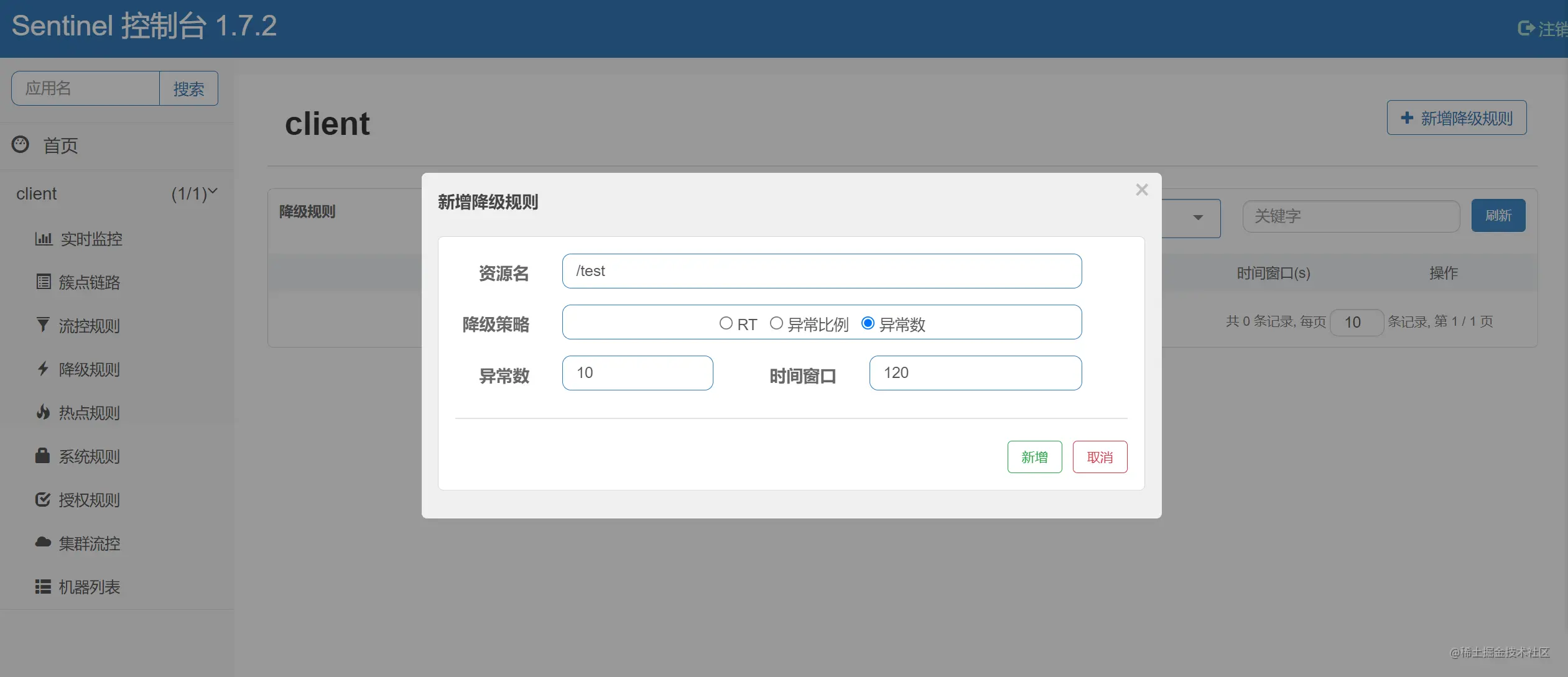The width and height of the screenshot is (1568, 677).
Task: Click the 每页 records count field
Action: 1357,322
